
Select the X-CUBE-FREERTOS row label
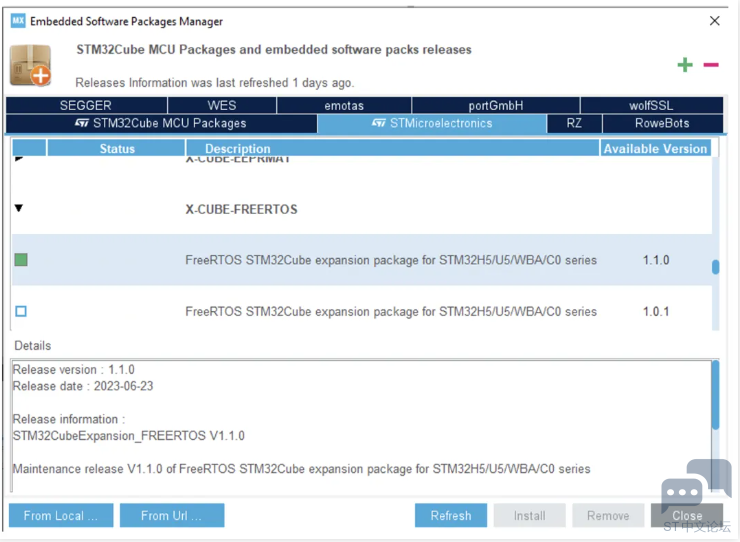tap(241, 210)
